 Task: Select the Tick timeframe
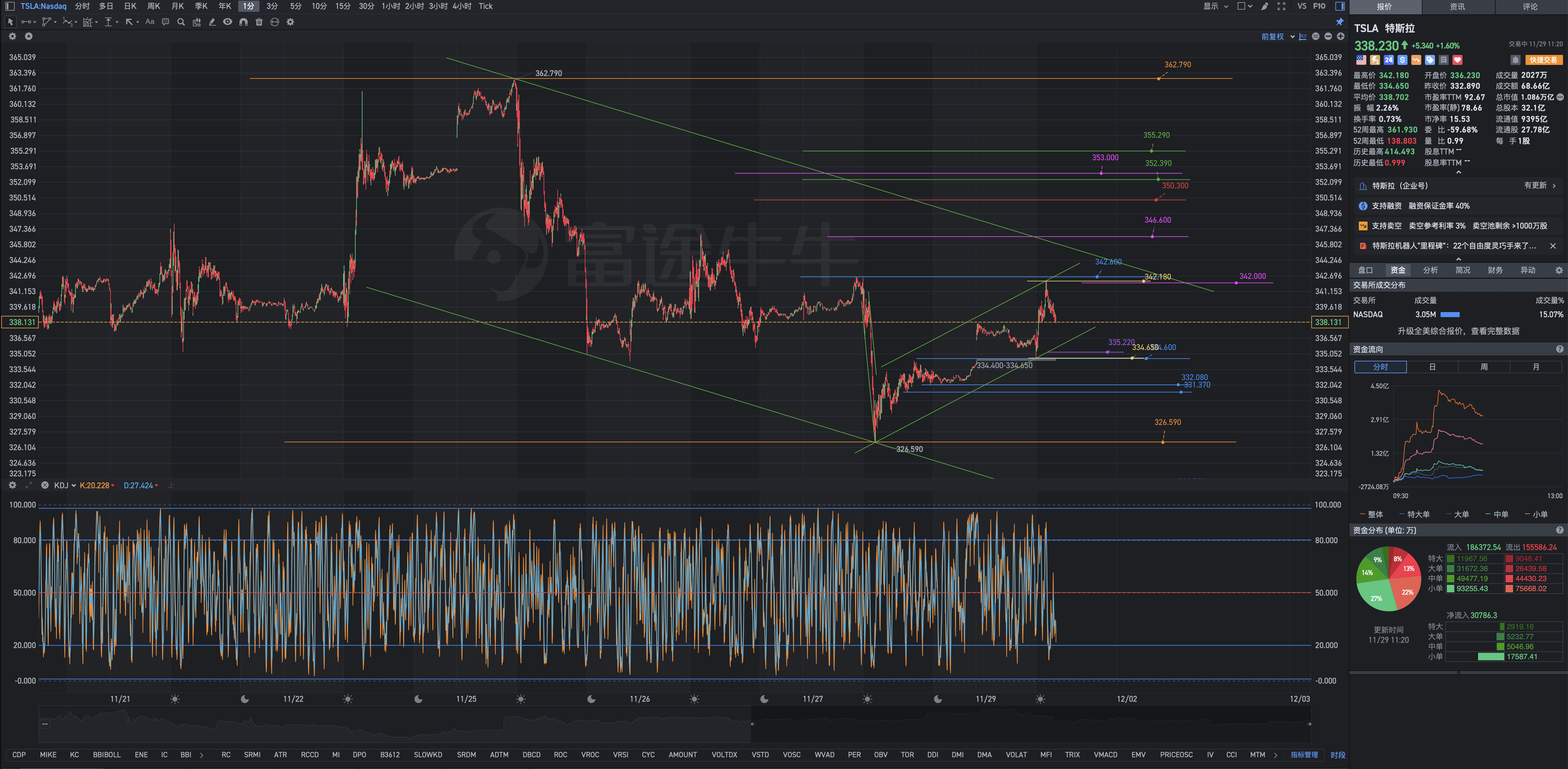(x=485, y=6)
